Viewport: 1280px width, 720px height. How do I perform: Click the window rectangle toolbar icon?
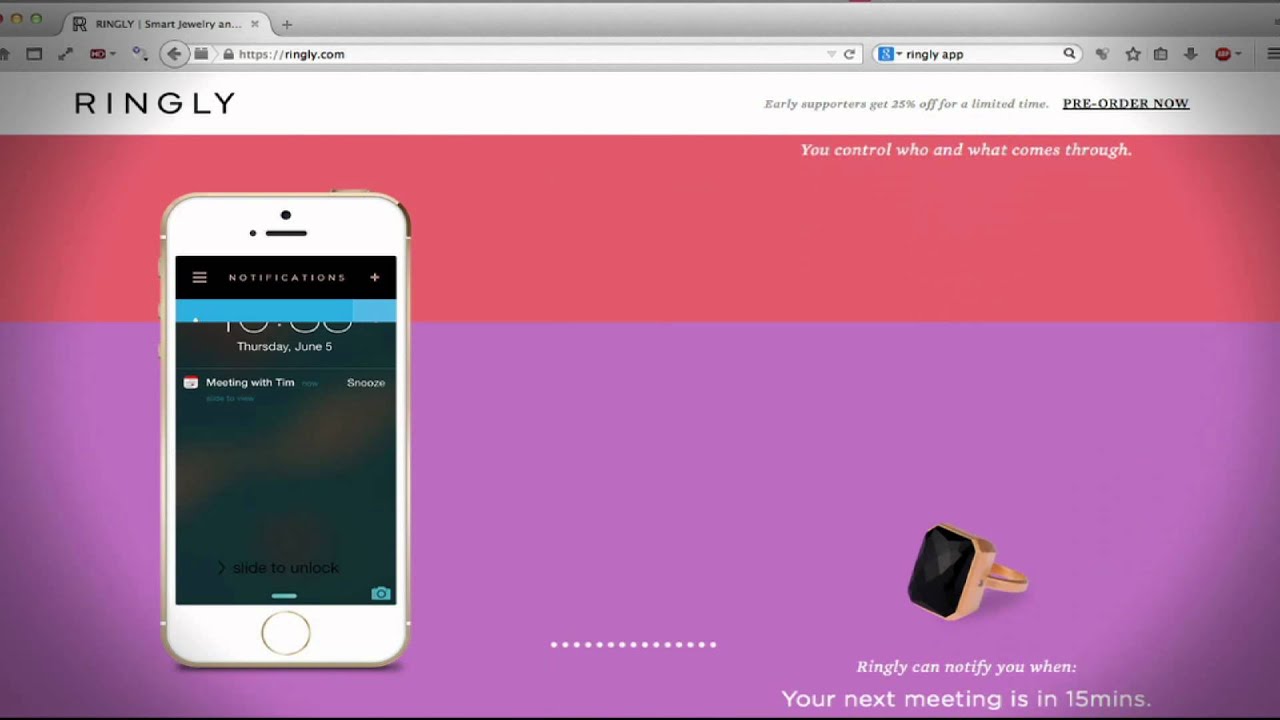point(34,54)
